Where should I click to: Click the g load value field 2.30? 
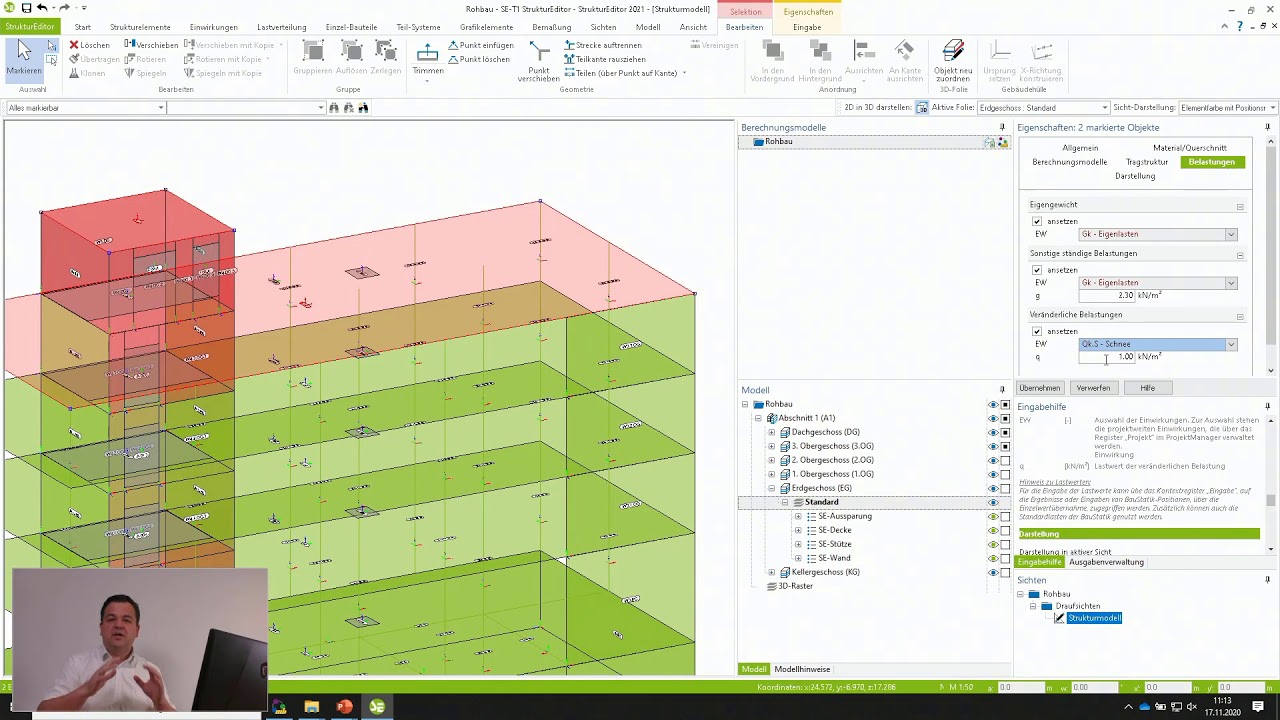pyautogui.click(x=1107, y=296)
